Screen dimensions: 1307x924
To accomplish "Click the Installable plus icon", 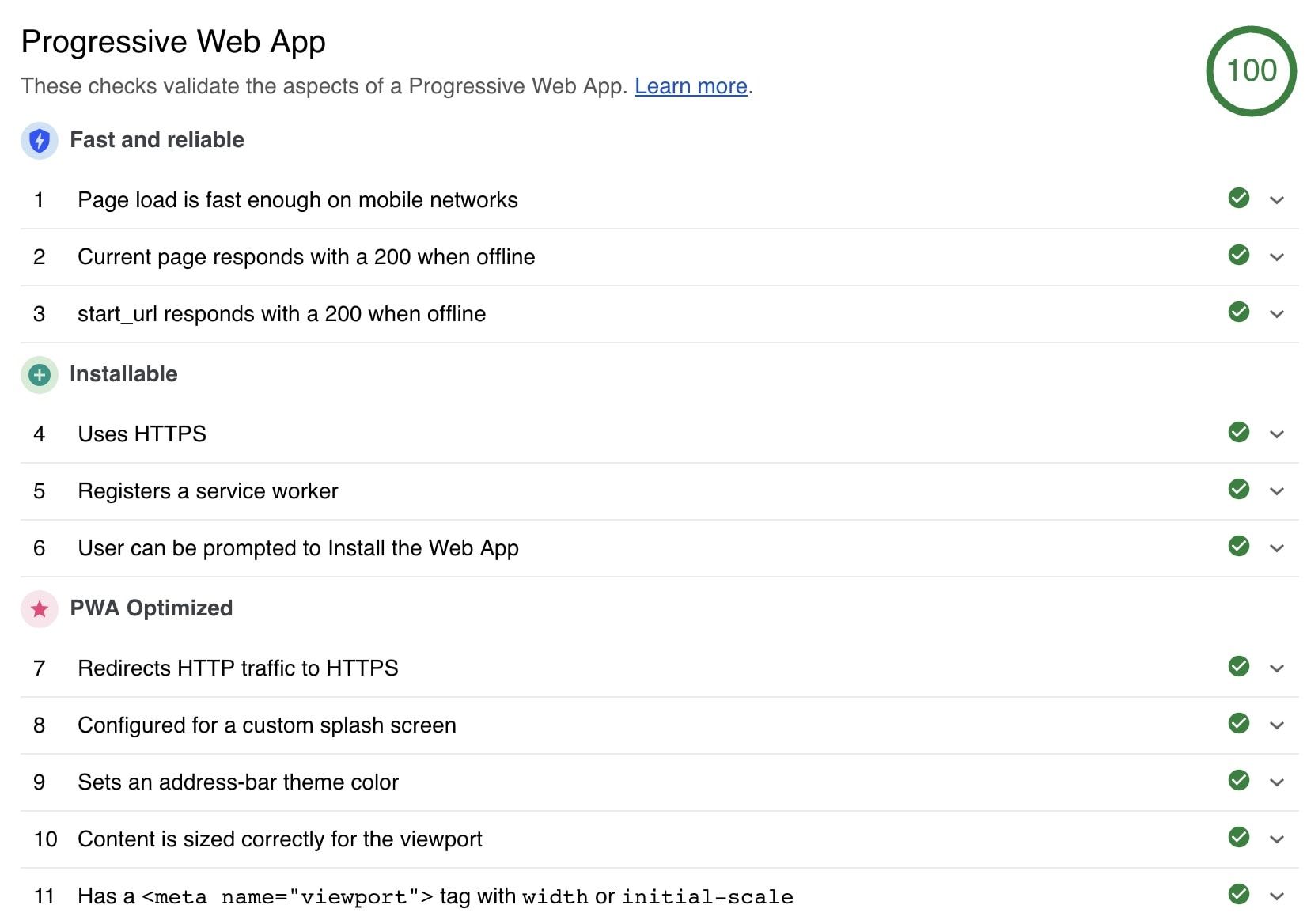I will pos(40,375).
